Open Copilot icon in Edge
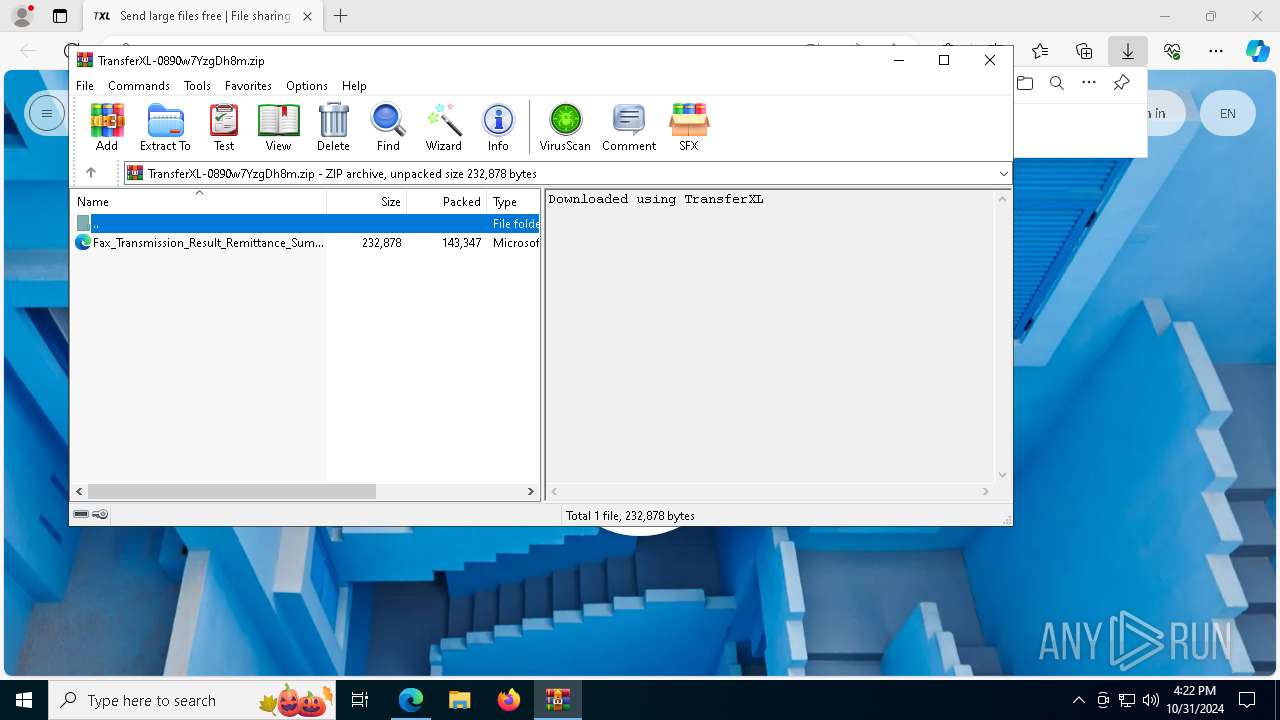 [x=1257, y=51]
